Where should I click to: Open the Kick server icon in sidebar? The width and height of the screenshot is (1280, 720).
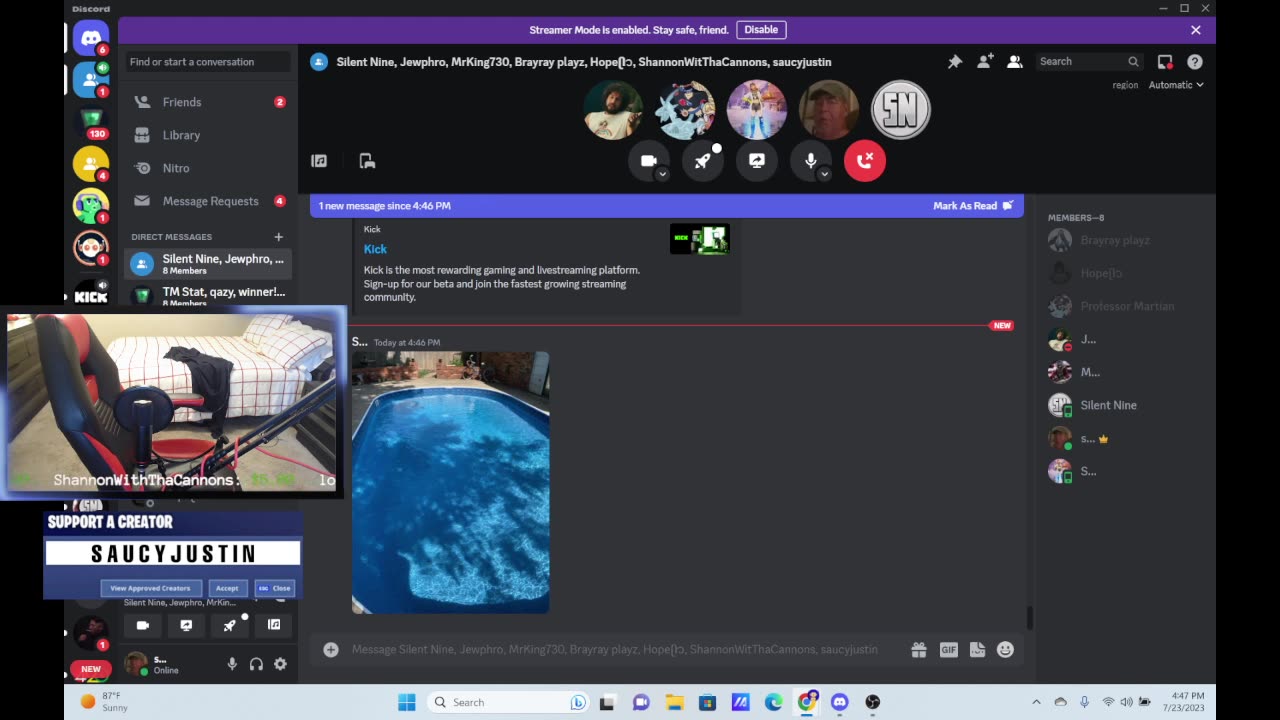(91, 295)
